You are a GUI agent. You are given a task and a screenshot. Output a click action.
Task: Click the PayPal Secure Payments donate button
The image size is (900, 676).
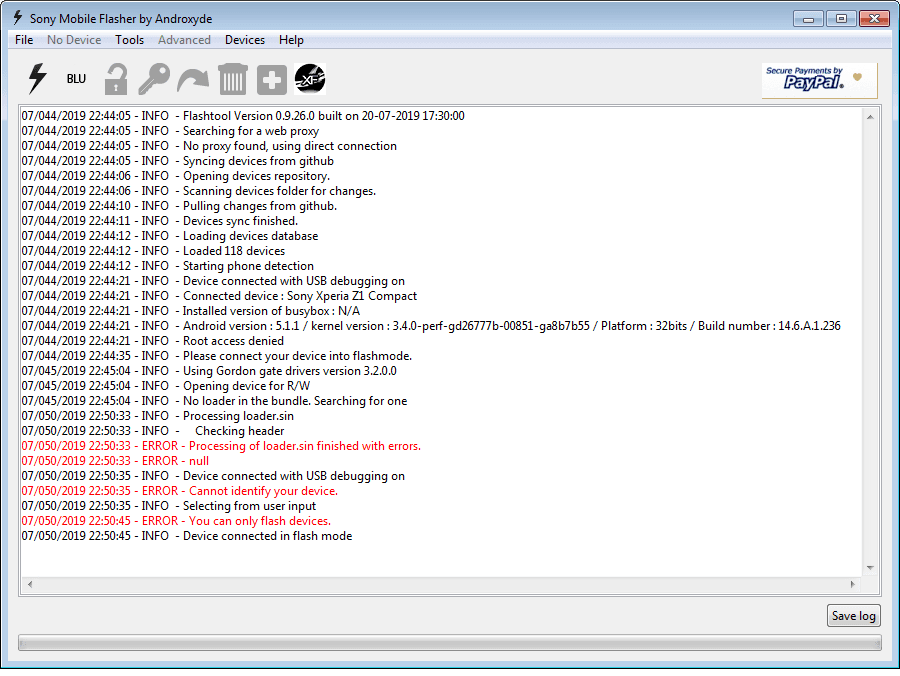point(819,80)
